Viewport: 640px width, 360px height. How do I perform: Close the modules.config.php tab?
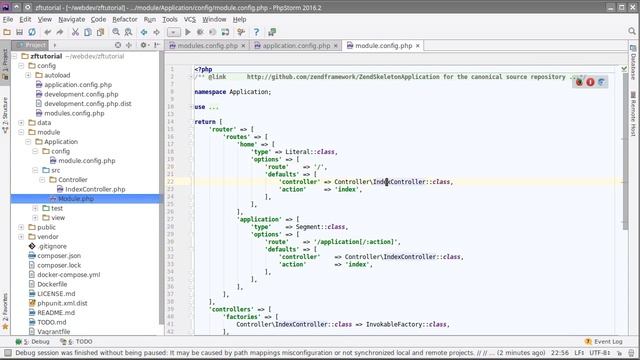point(243,46)
